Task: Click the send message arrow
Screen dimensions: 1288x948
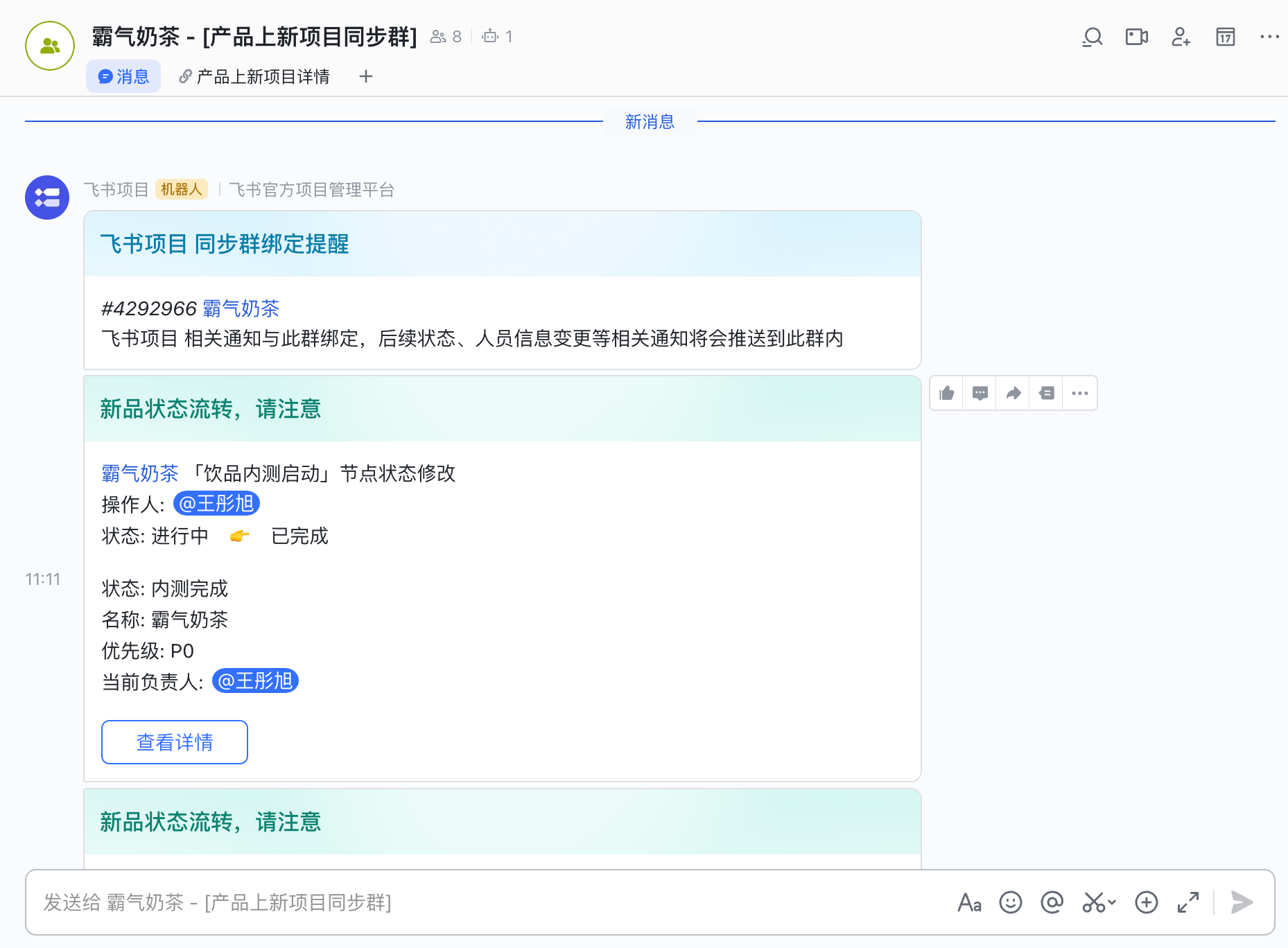Action: [1242, 902]
